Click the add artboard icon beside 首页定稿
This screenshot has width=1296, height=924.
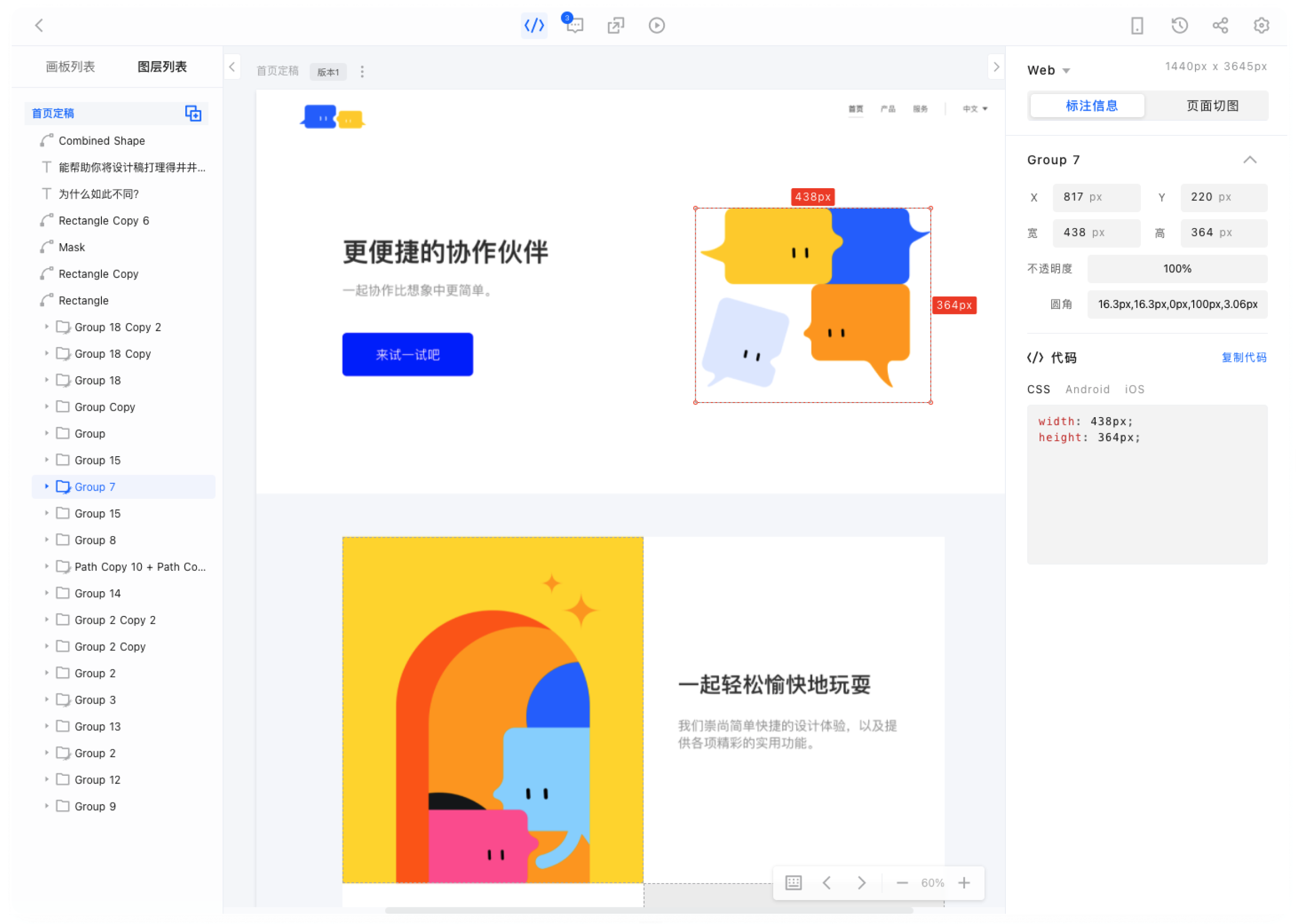coord(193,113)
